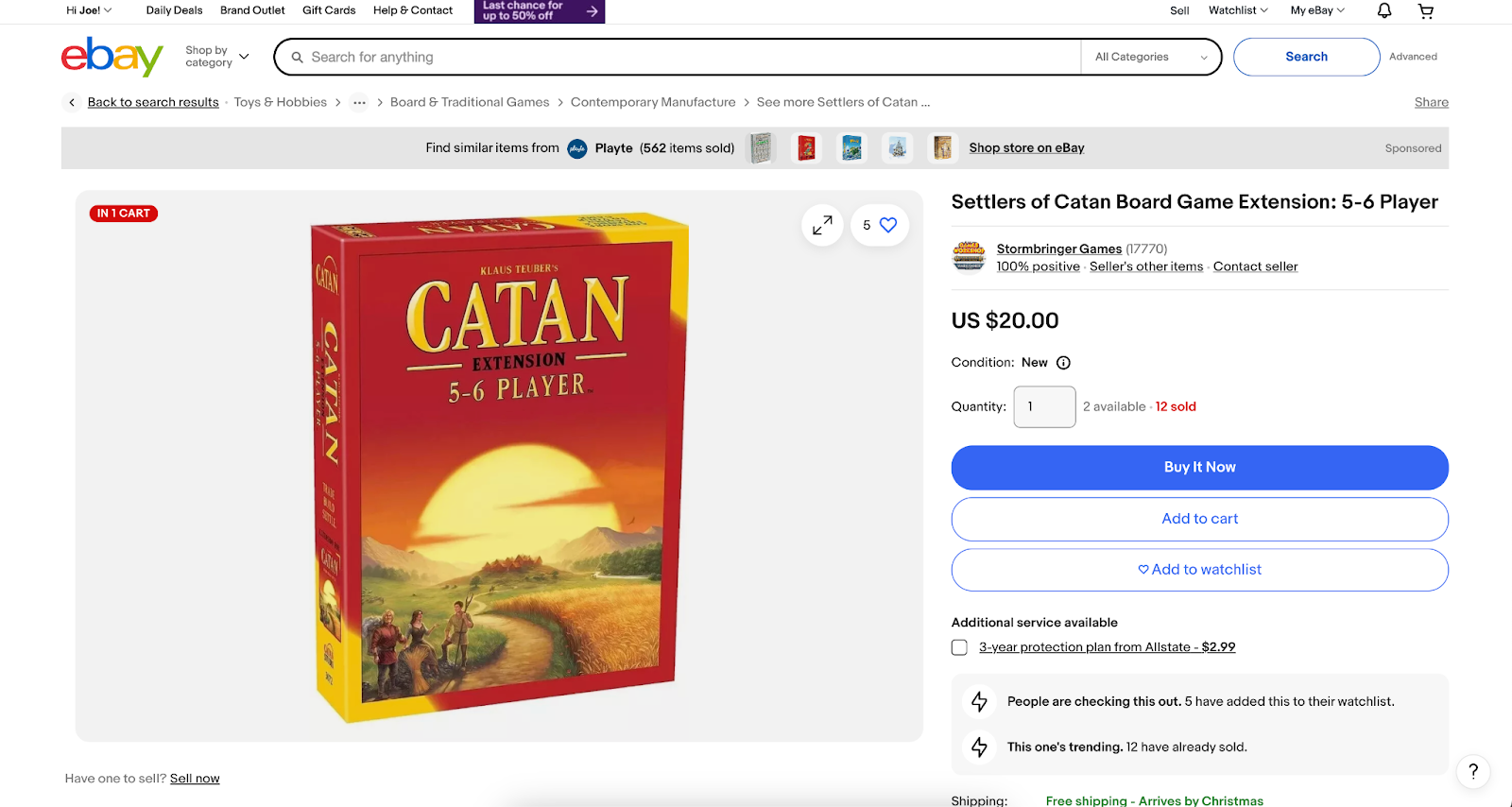Viewport: 1512px width, 807px height.
Task: Open the Shop by category dropdown
Action: [217, 57]
